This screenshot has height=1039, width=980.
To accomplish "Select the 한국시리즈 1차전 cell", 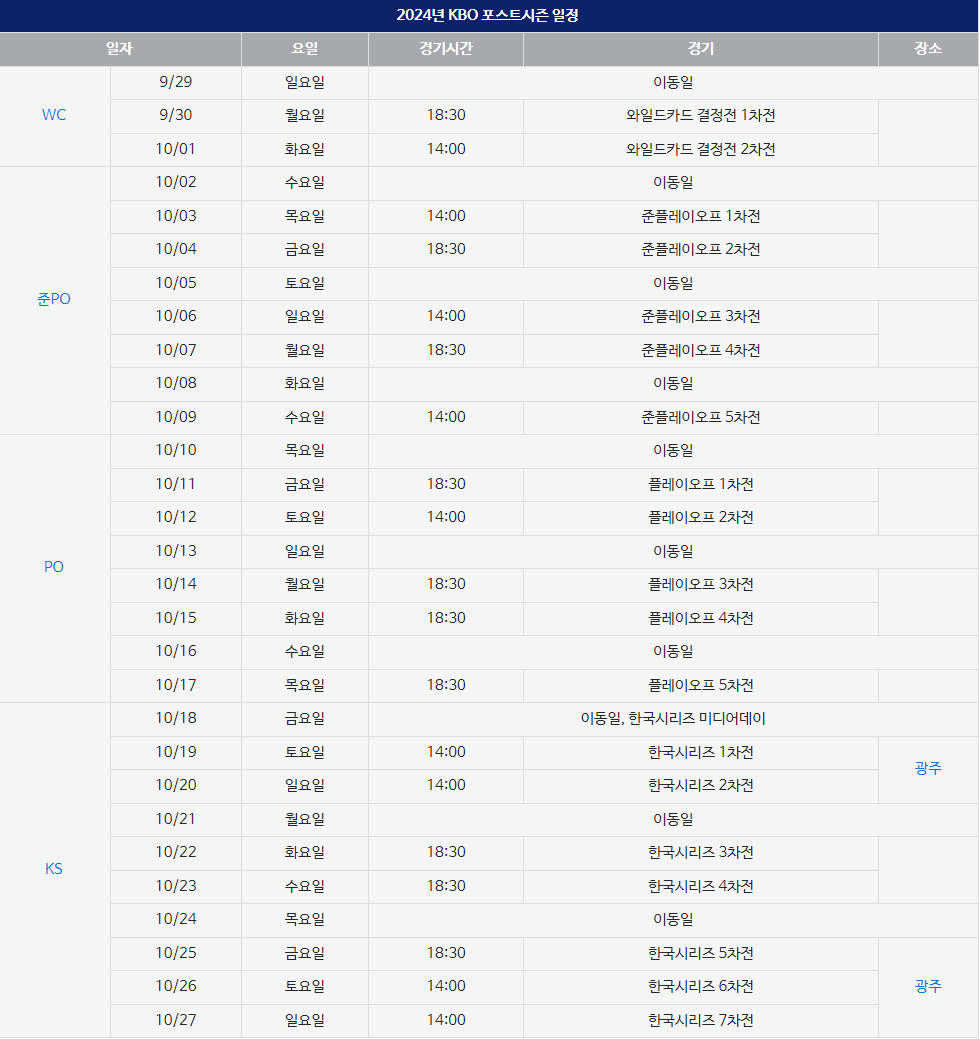I will (x=700, y=753).
